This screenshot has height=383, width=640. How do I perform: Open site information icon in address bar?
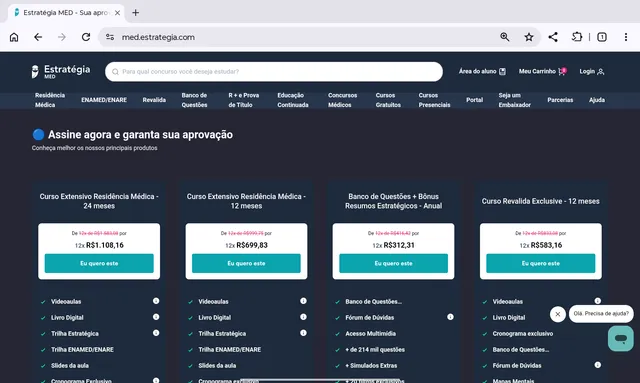tap(110, 37)
